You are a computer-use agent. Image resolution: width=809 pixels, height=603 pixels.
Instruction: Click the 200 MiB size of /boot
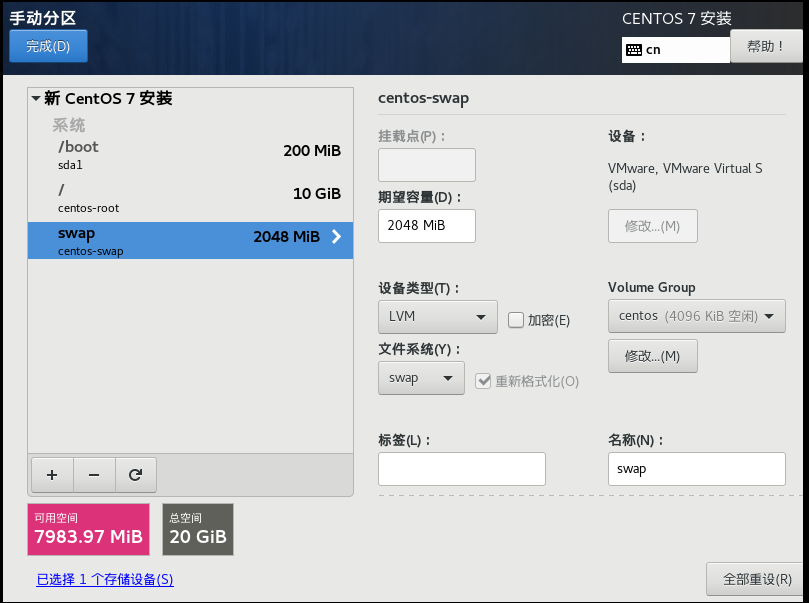(312, 151)
